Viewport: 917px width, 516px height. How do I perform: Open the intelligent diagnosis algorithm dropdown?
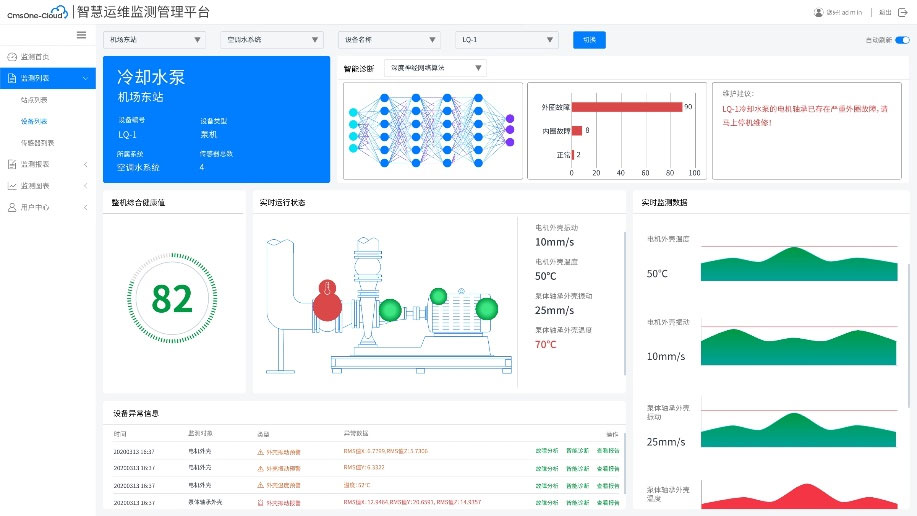point(421,68)
